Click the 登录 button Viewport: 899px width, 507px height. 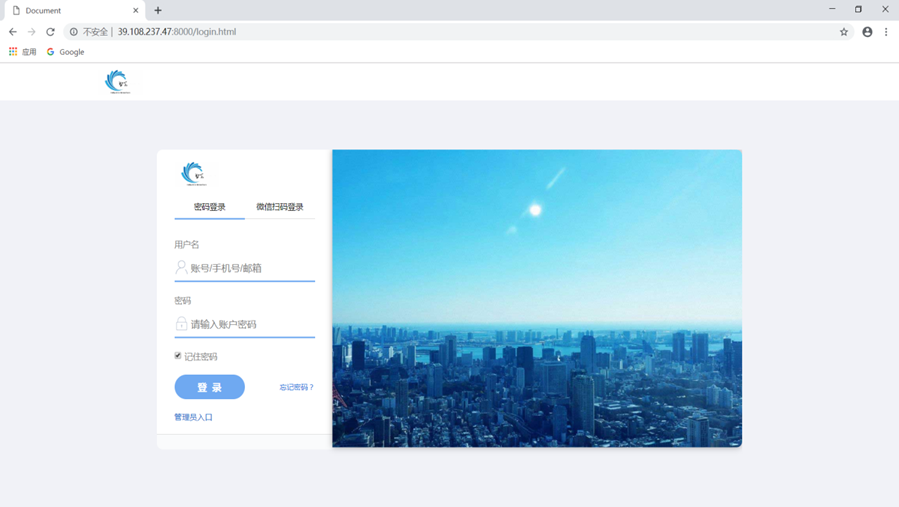pos(209,387)
